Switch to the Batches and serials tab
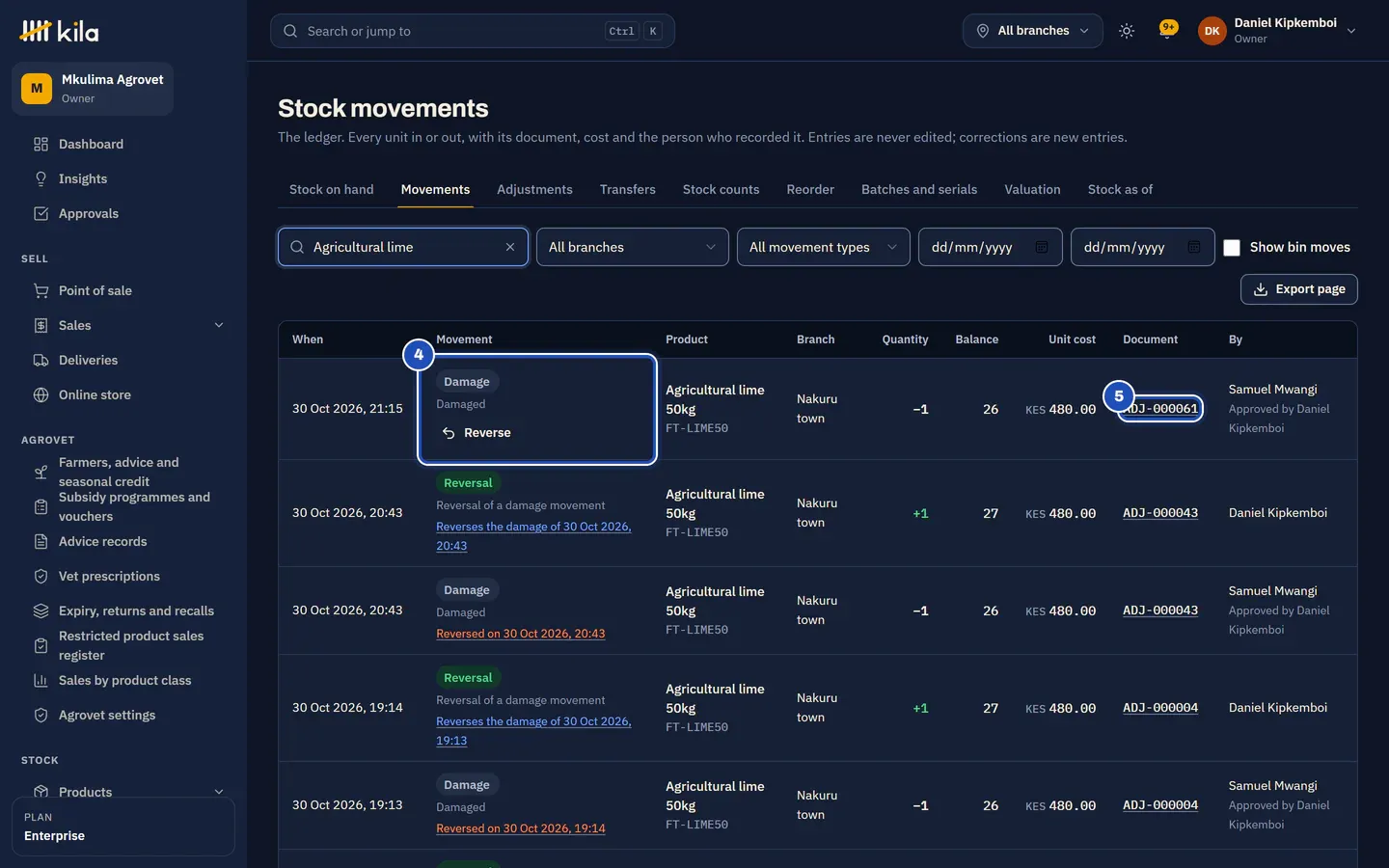Screen dimensions: 1389x868 [919, 189]
